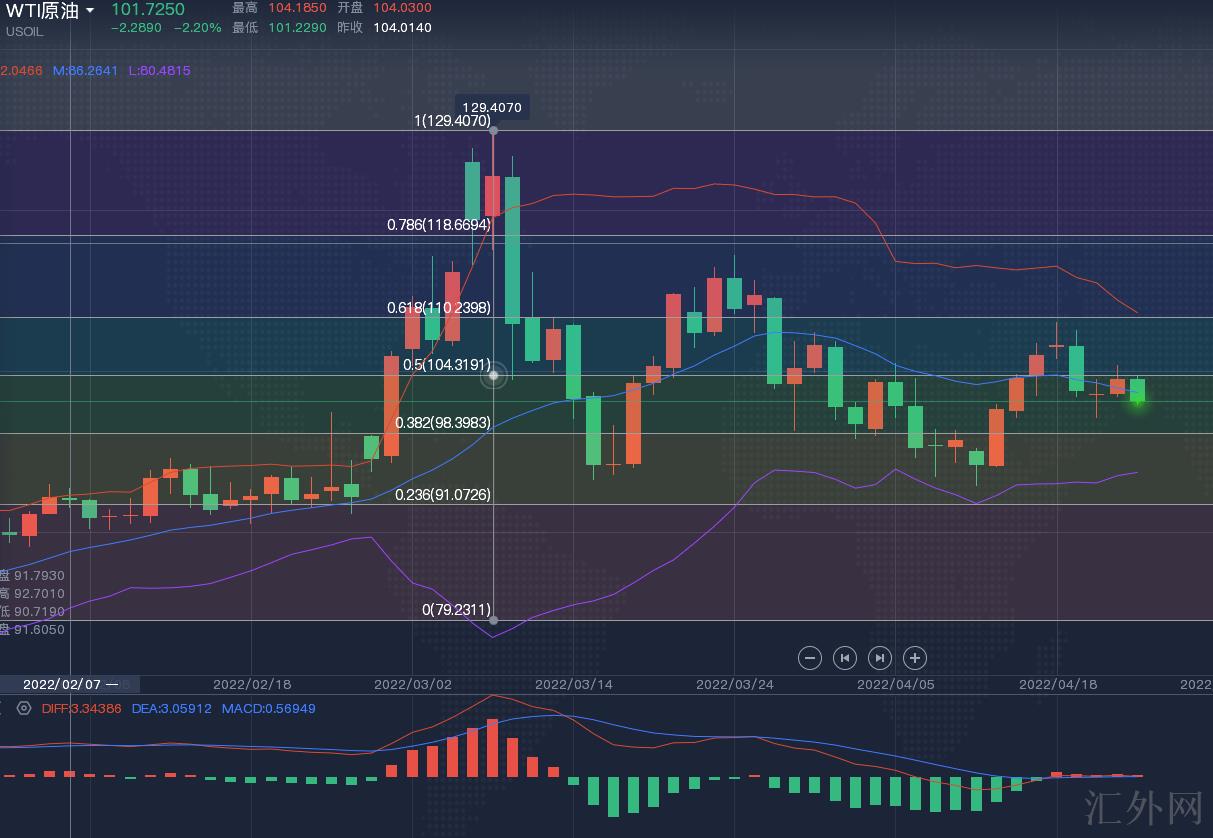
Task: Click the blue M:86.2641 Bollinger mid-band label
Action: (86, 71)
